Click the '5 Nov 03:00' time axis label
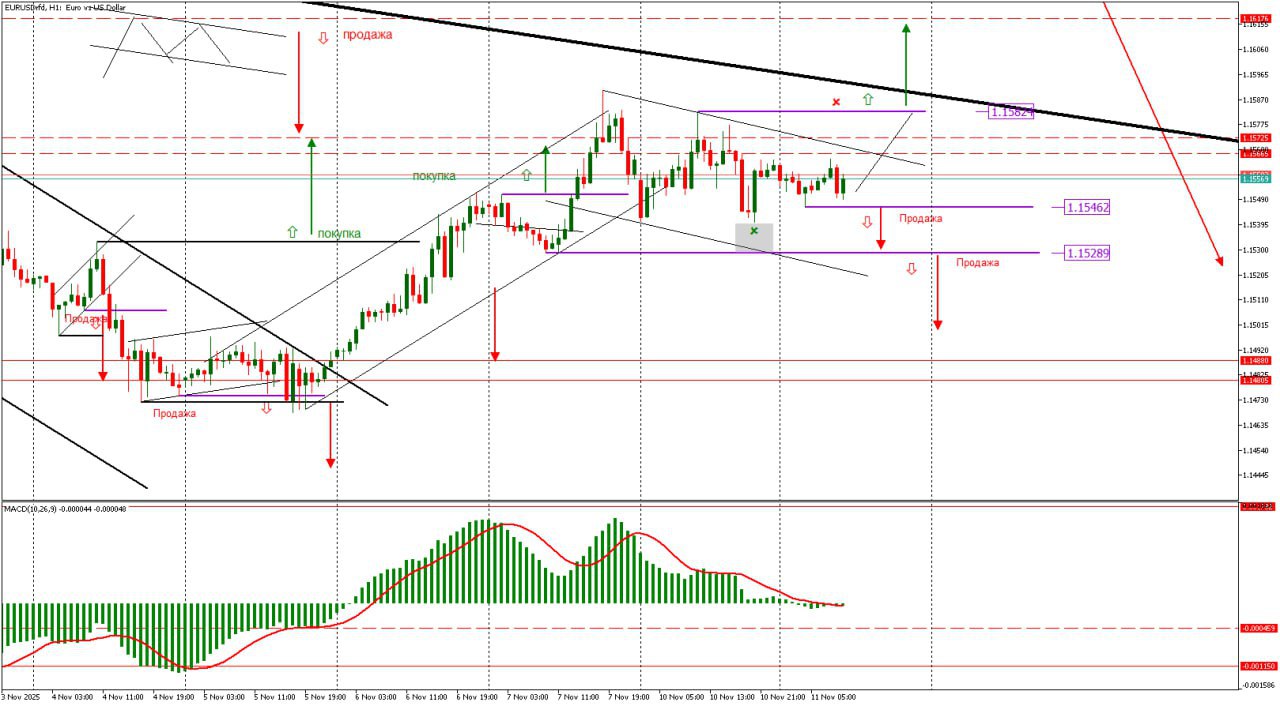 tap(224, 697)
